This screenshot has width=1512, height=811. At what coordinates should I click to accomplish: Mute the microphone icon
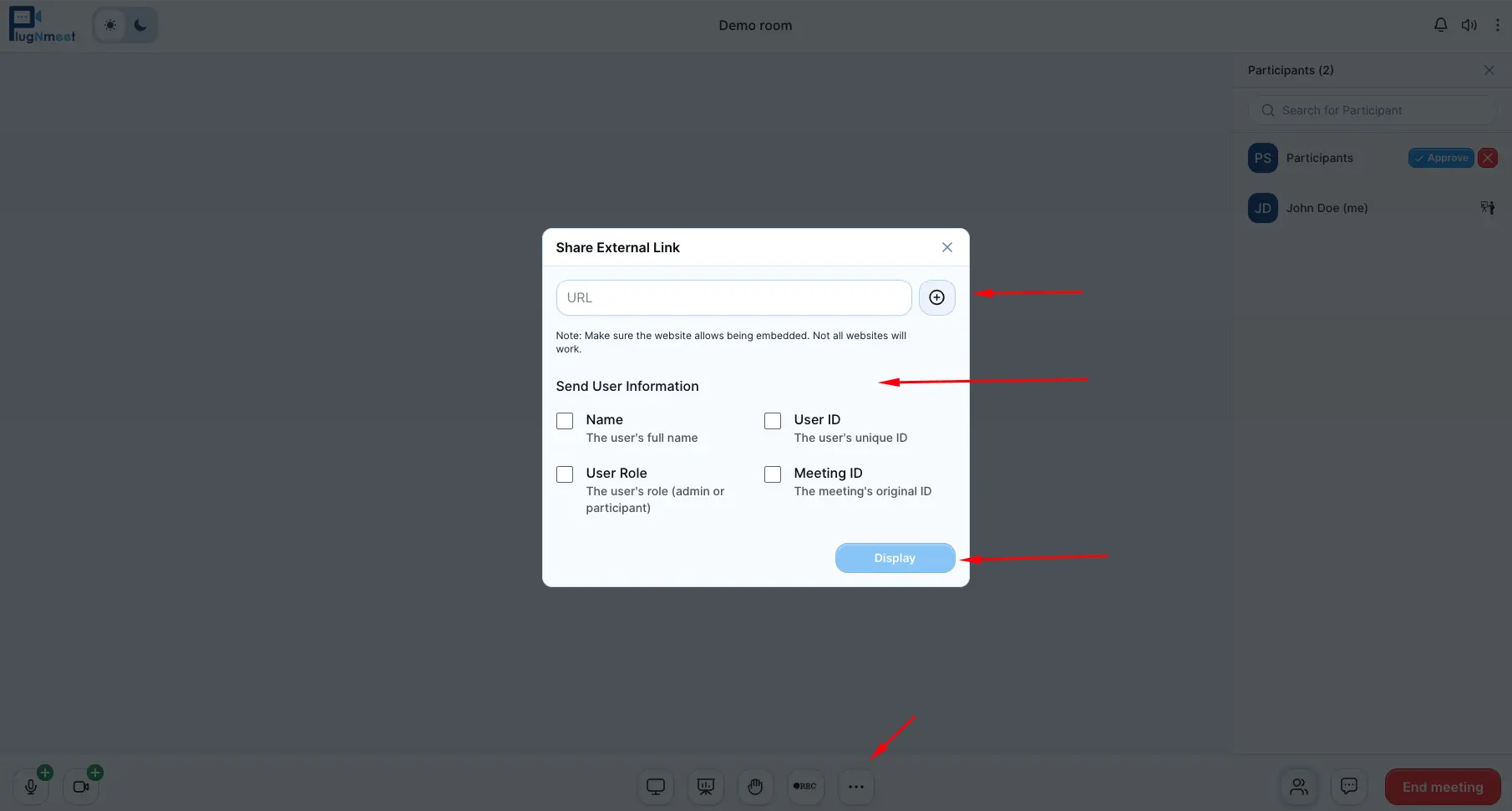tap(31, 787)
